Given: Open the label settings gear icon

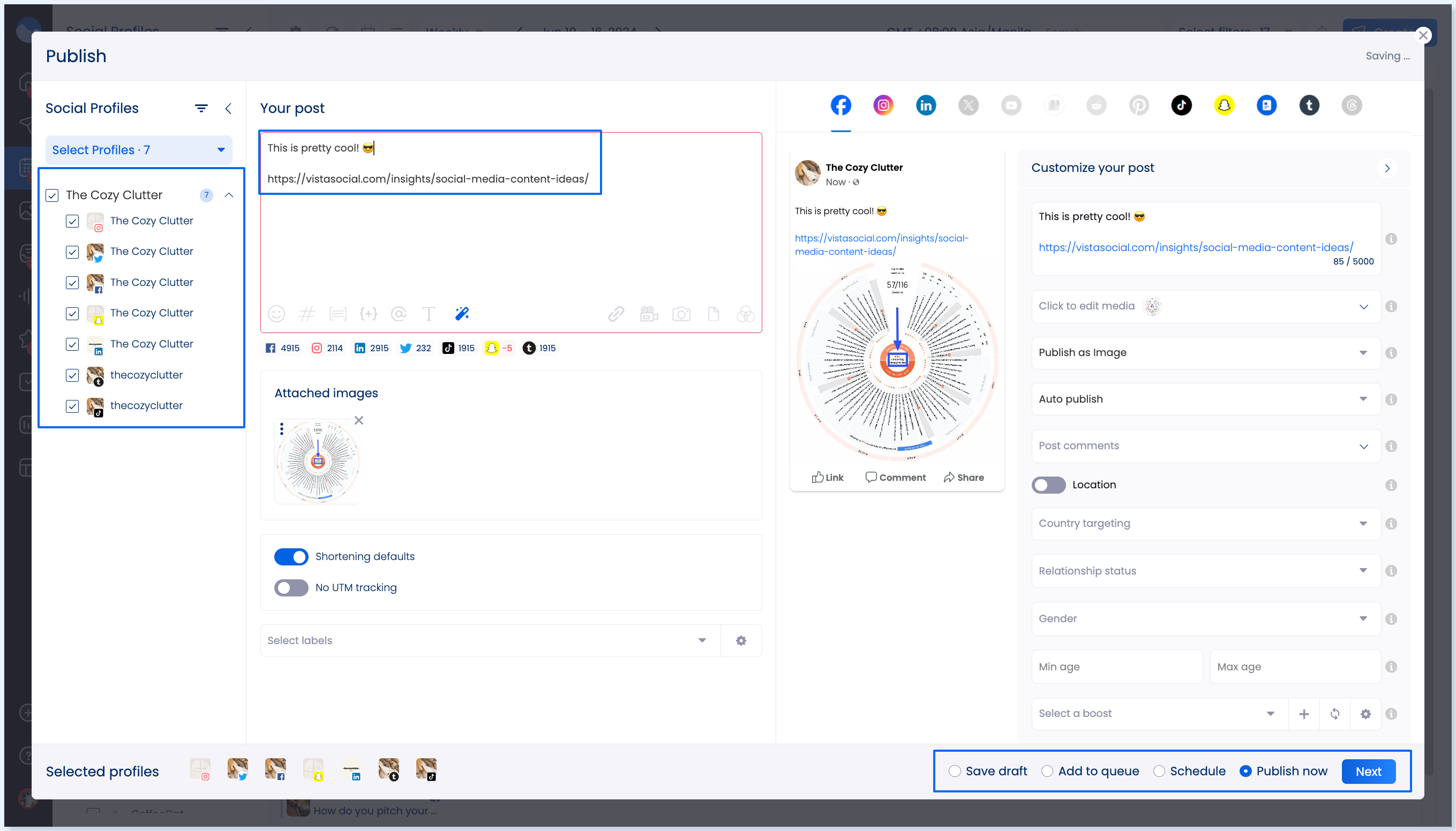Looking at the screenshot, I should (x=741, y=640).
